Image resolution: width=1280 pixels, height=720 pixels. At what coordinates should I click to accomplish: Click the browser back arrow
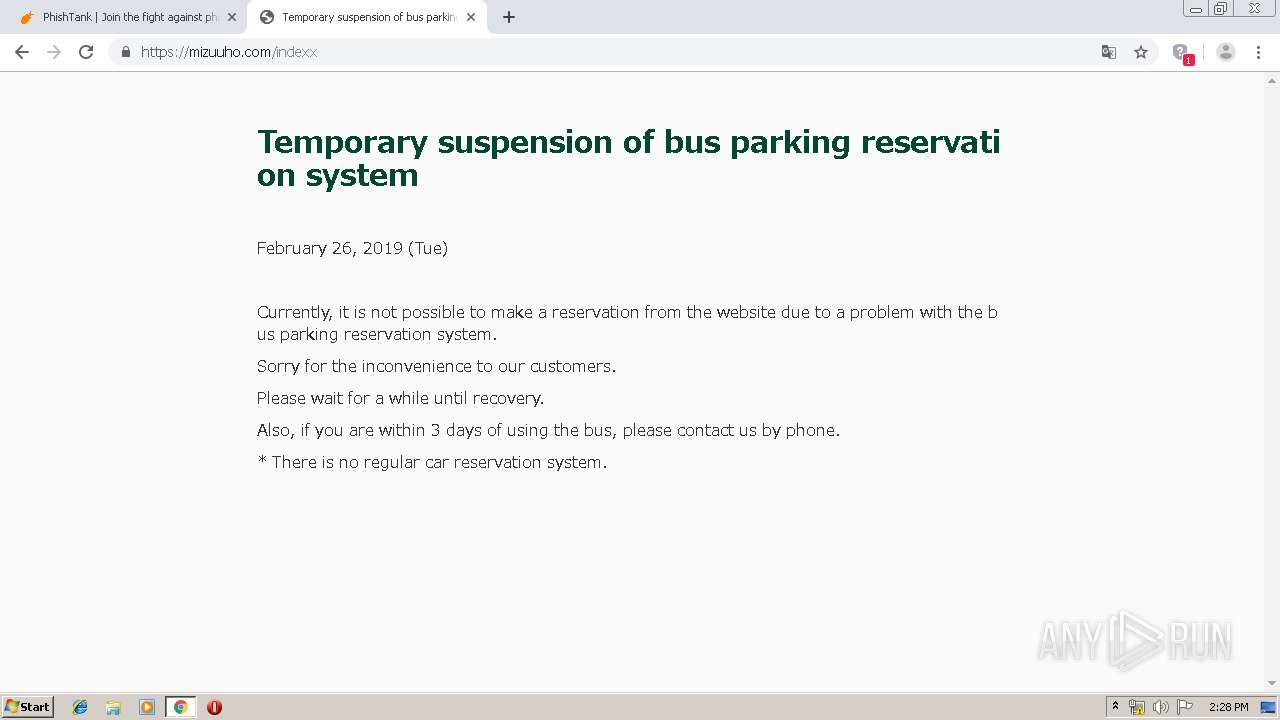pyautogui.click(x=22, y=52)
